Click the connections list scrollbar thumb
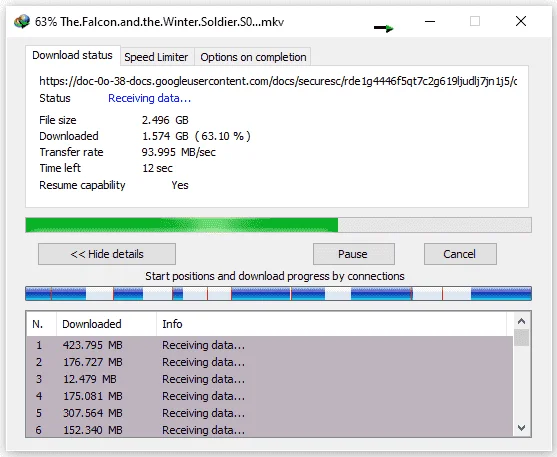Viewport: 557px width, 457px height. pos(521,338)
